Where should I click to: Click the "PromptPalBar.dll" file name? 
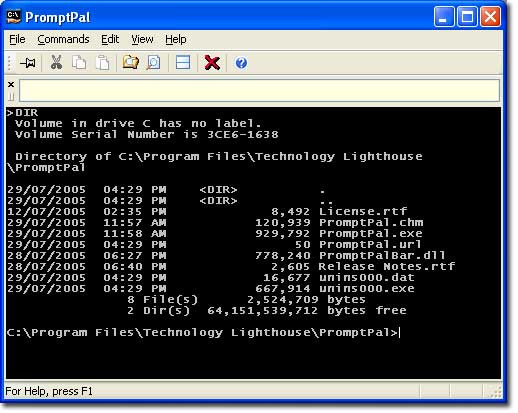[x=382, y=255]
